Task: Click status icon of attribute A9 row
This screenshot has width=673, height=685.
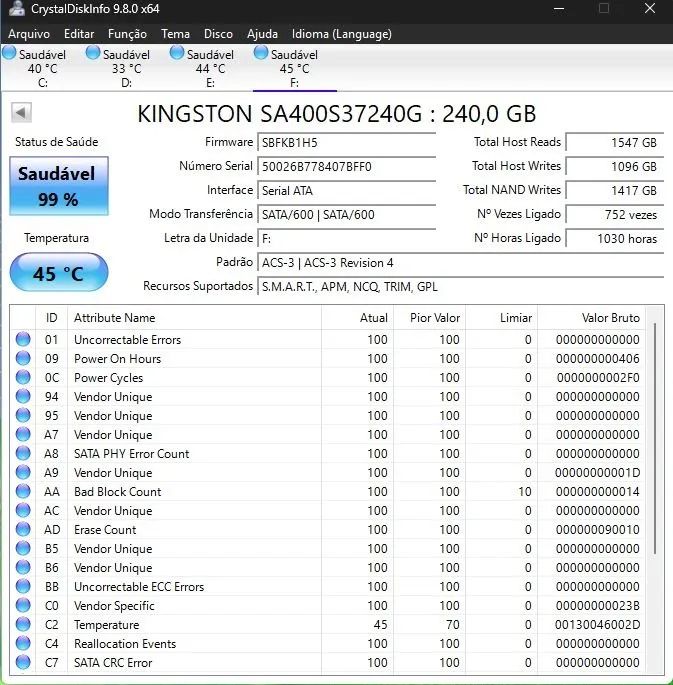Action: (x=23, y=472)
